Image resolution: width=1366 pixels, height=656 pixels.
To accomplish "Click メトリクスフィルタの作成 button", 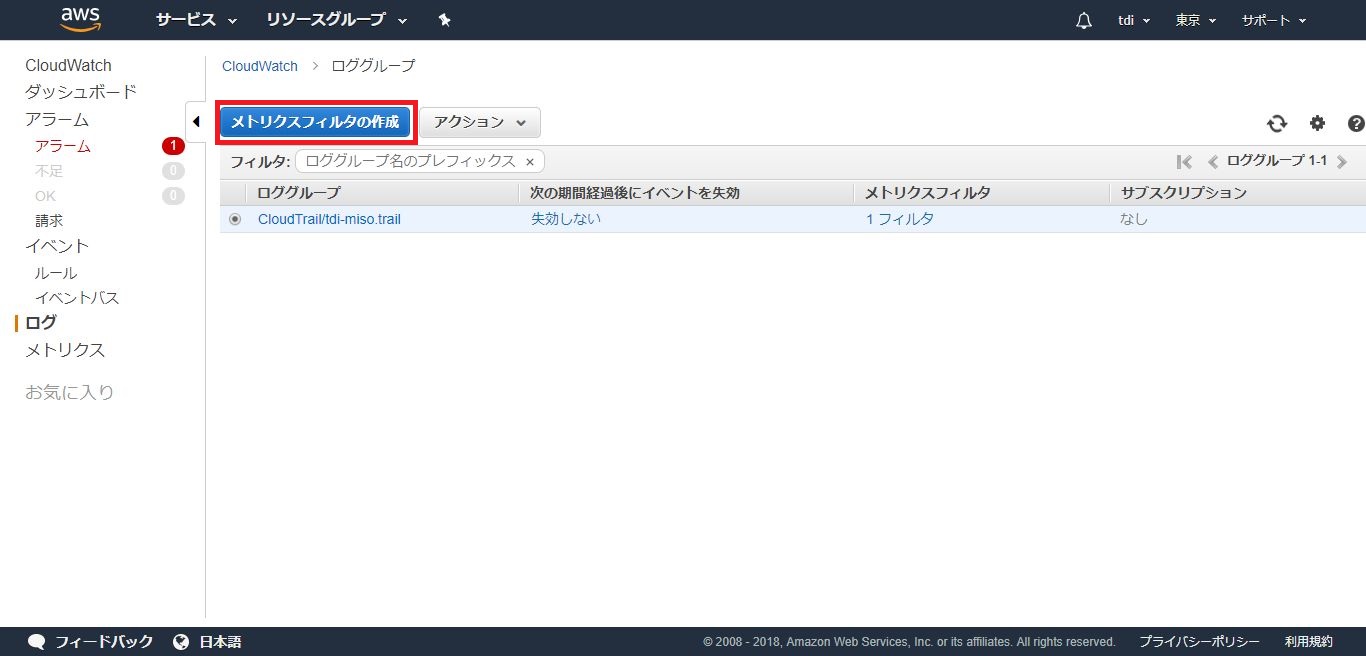I will 315,122.
